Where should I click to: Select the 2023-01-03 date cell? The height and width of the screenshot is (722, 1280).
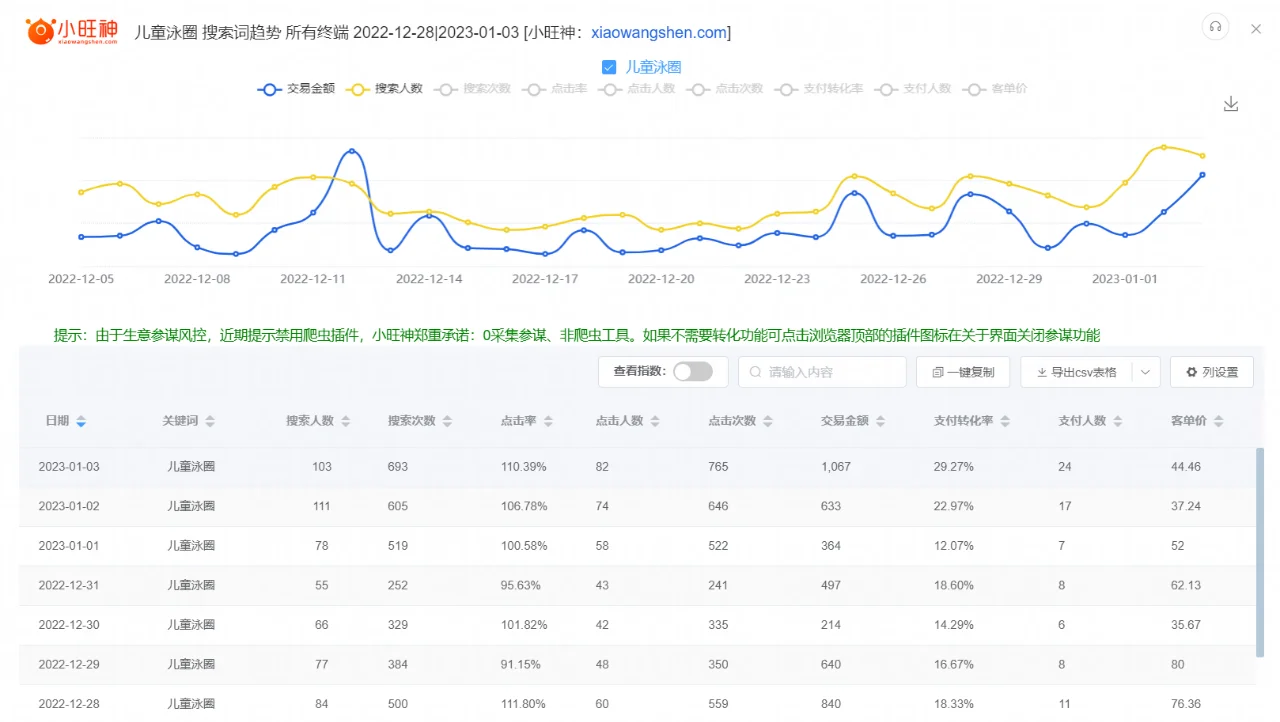69,467
